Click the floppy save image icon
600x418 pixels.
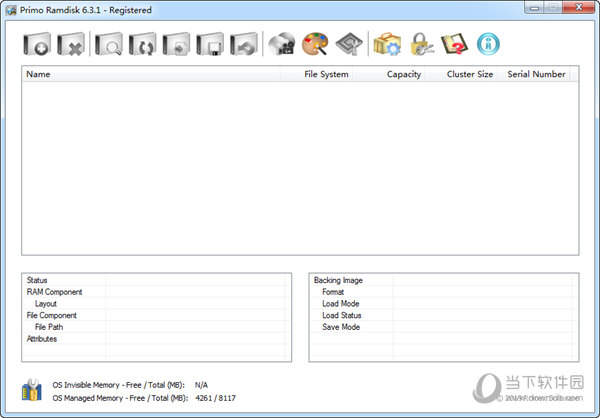tap(210, 44)
